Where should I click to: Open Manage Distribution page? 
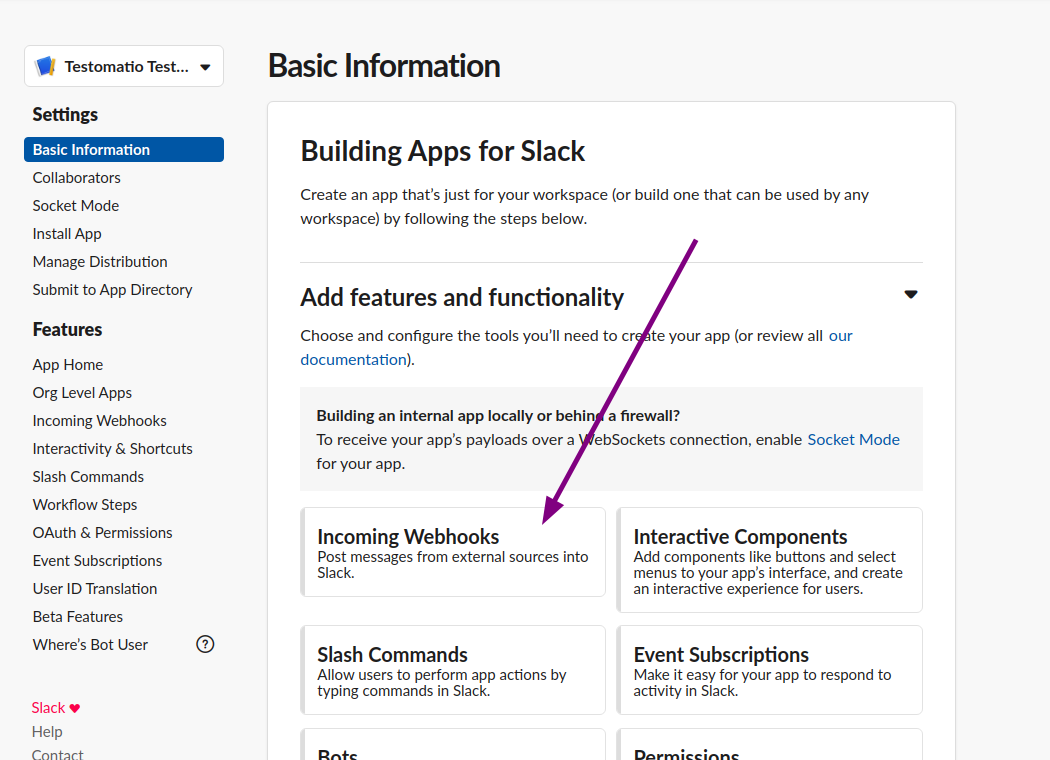click(100, 262)
